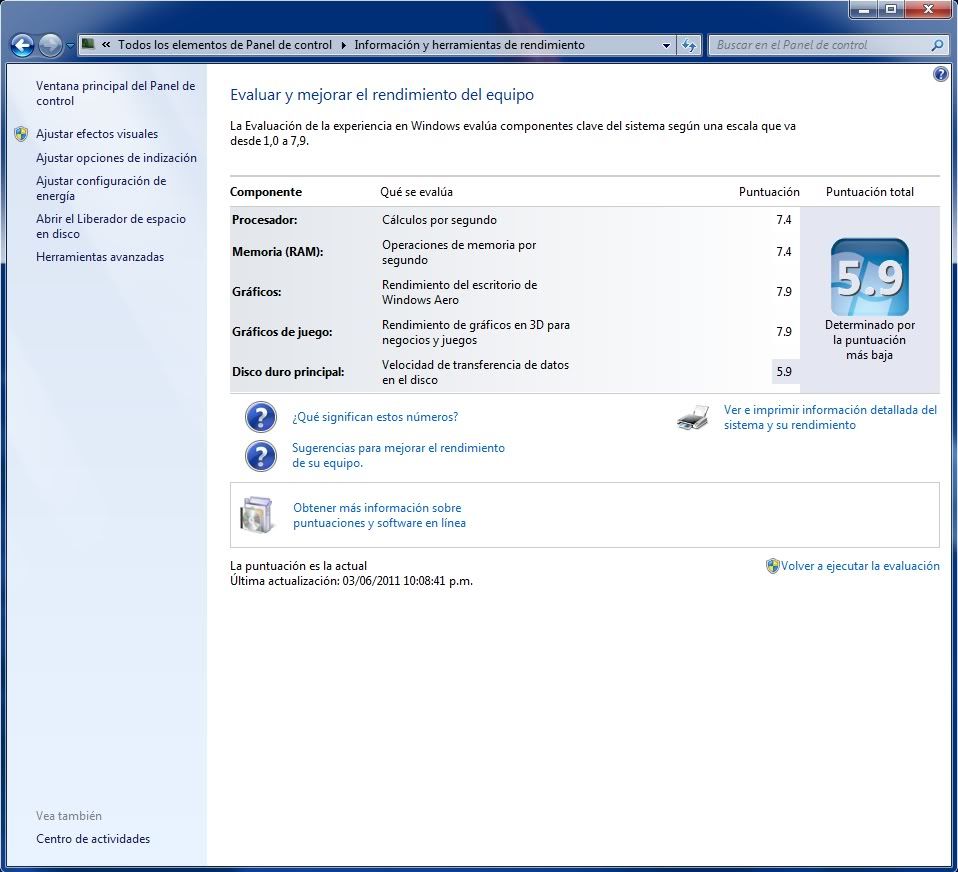
Task: Expand the arrow after 'Todos los elementos' breadcrumb
Action: coord(343,45)
